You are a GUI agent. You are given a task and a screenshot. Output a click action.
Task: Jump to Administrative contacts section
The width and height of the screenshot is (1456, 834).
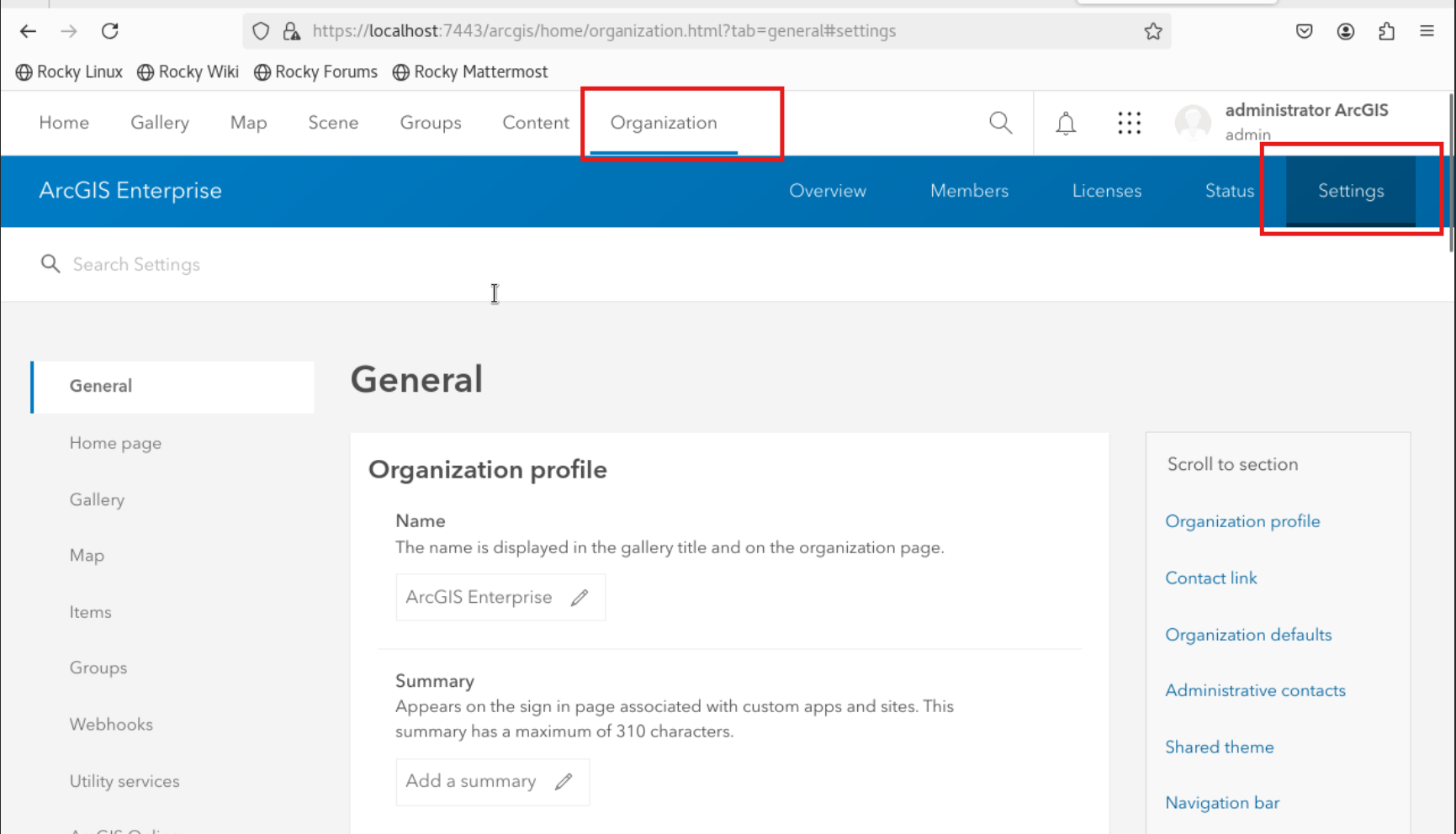pyautogui.click(x=1255, y=691)
